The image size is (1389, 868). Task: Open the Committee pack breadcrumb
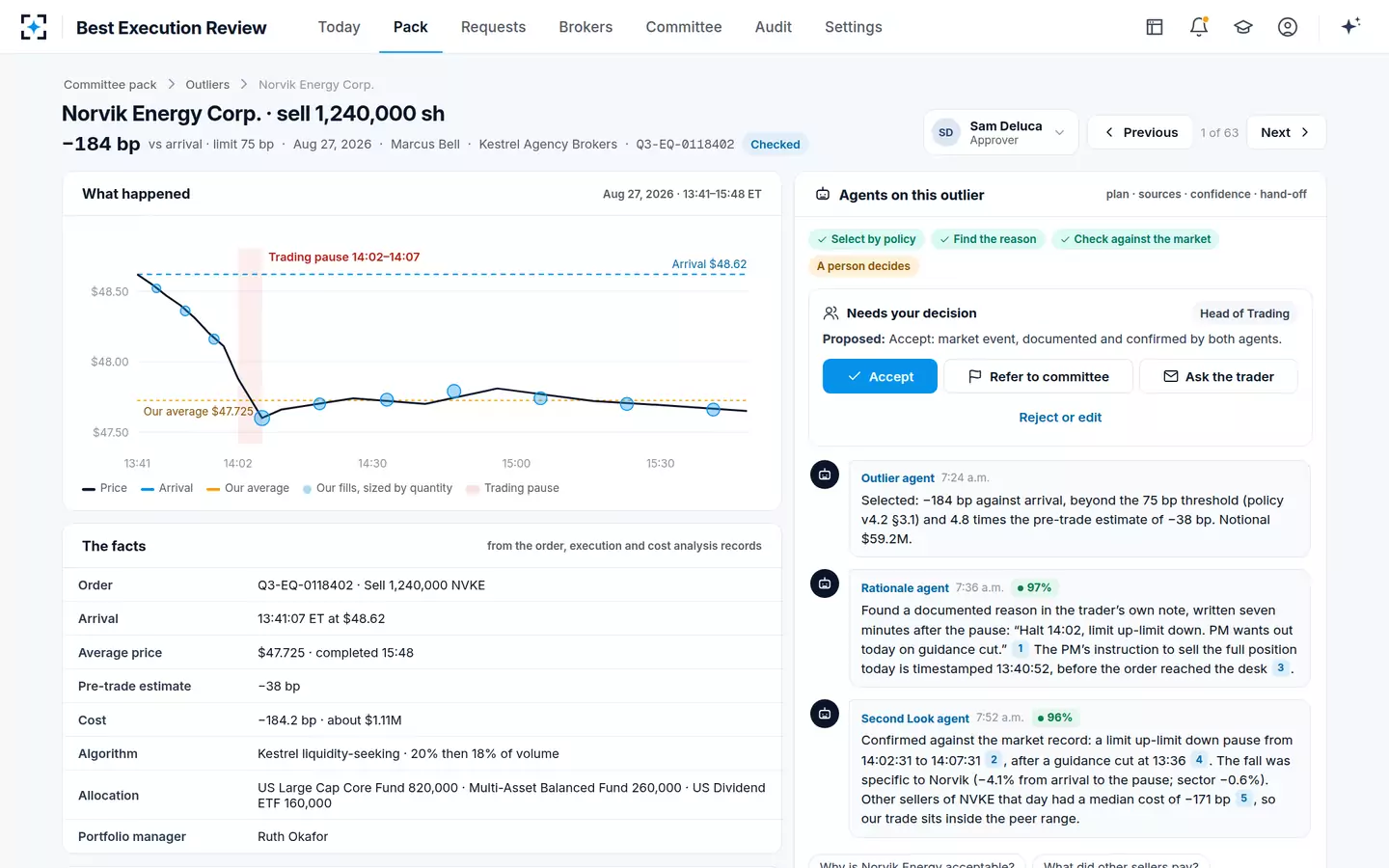(x=110, y=85)
